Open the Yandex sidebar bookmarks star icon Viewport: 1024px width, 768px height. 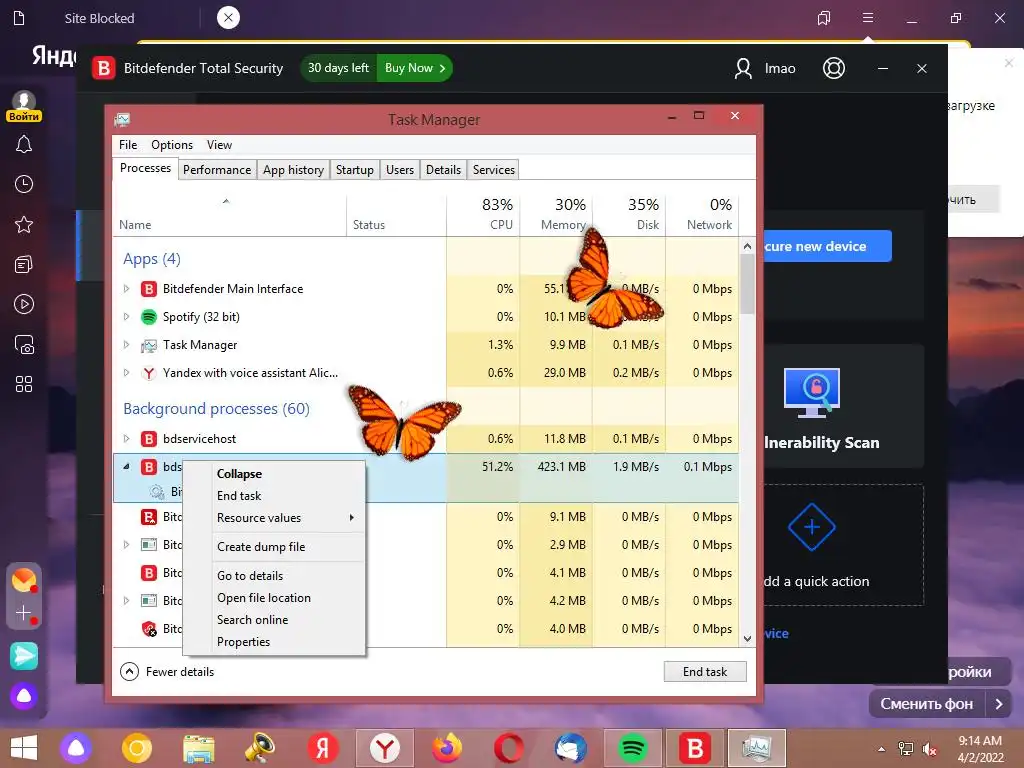[24, 225]
